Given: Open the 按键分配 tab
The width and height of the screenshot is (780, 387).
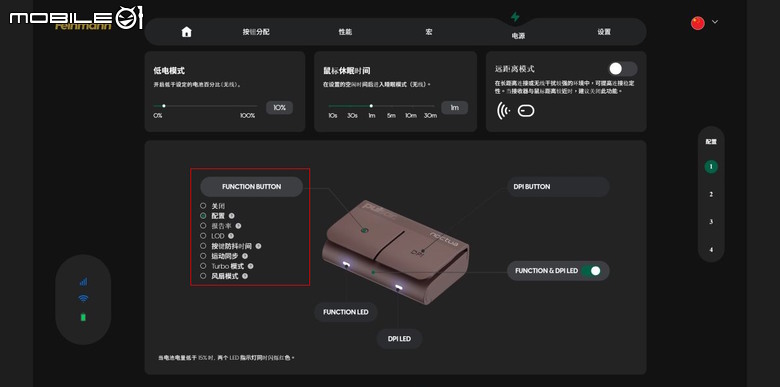Looking at the screenshot, I should [x=256, y=32].
